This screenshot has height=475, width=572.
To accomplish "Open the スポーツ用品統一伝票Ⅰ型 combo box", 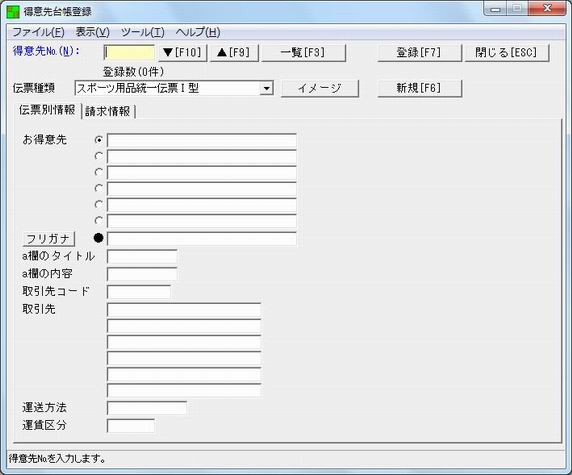I will pos(174,88).
